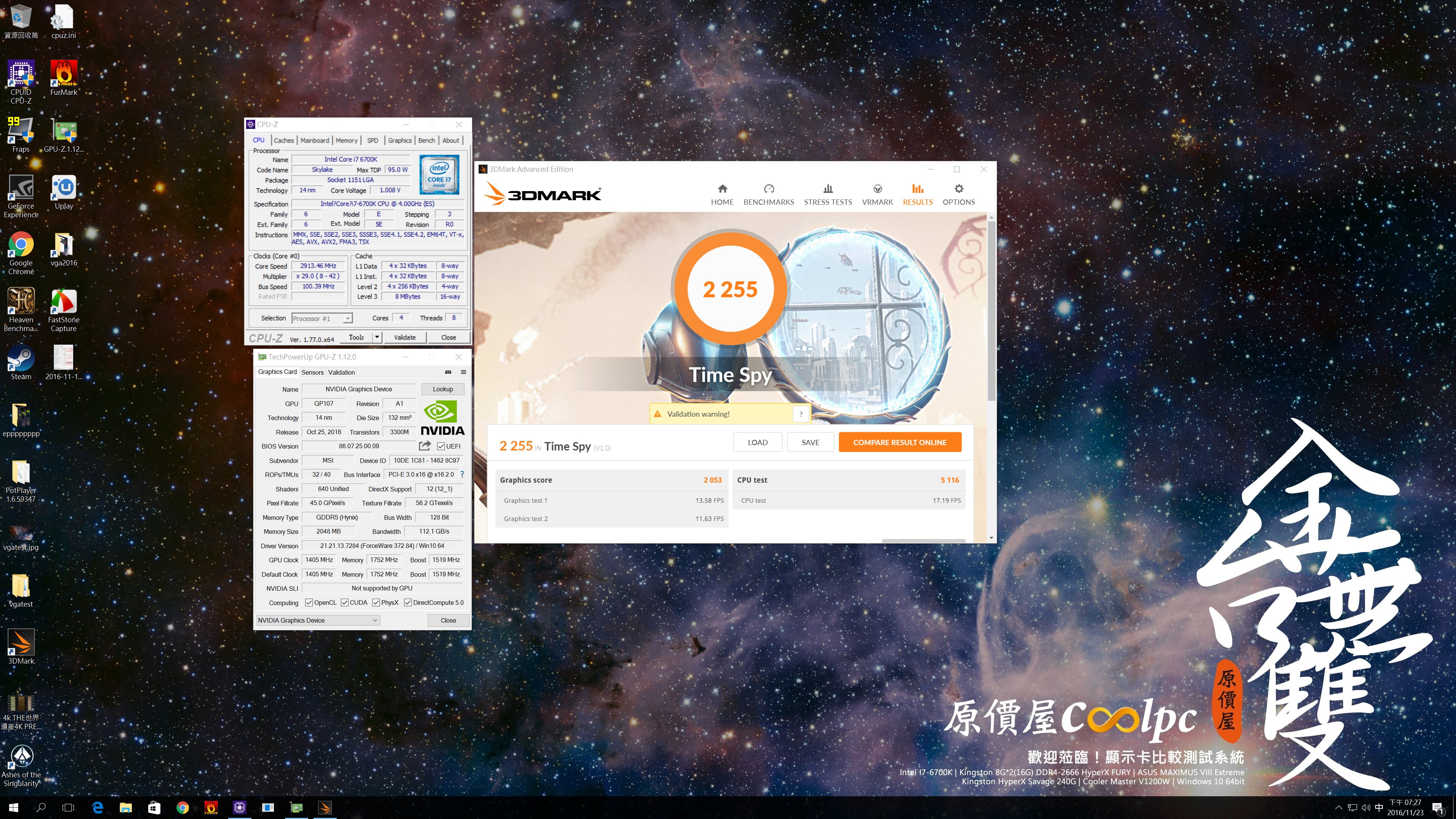
Task: Open the Action Center notification icon
Action: tap(1438, 808)
